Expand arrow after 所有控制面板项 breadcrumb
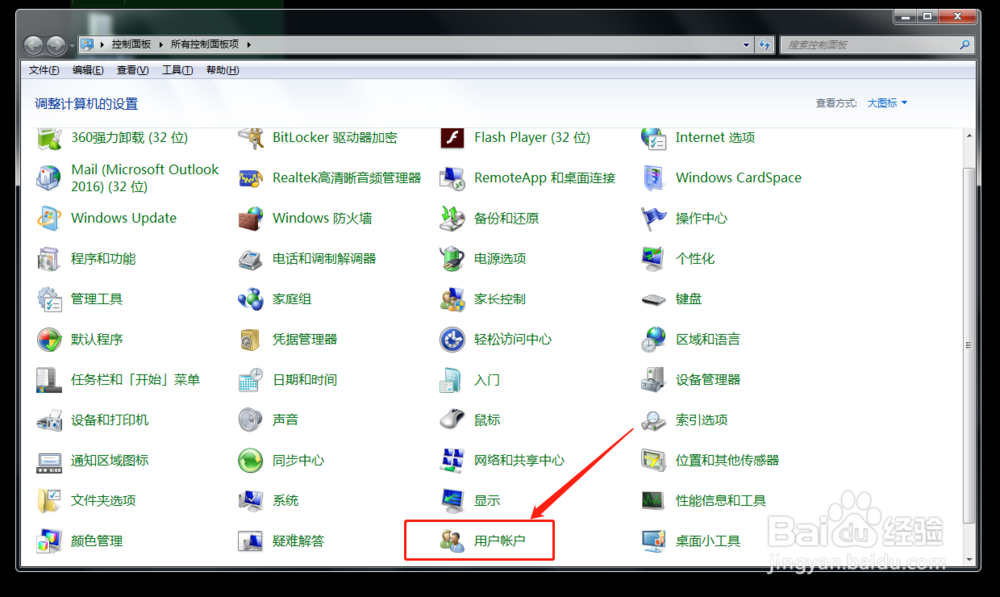Image resolution: width=1000 pixels, height=597 pixels. pyautogui.click(x=249, y=44)
